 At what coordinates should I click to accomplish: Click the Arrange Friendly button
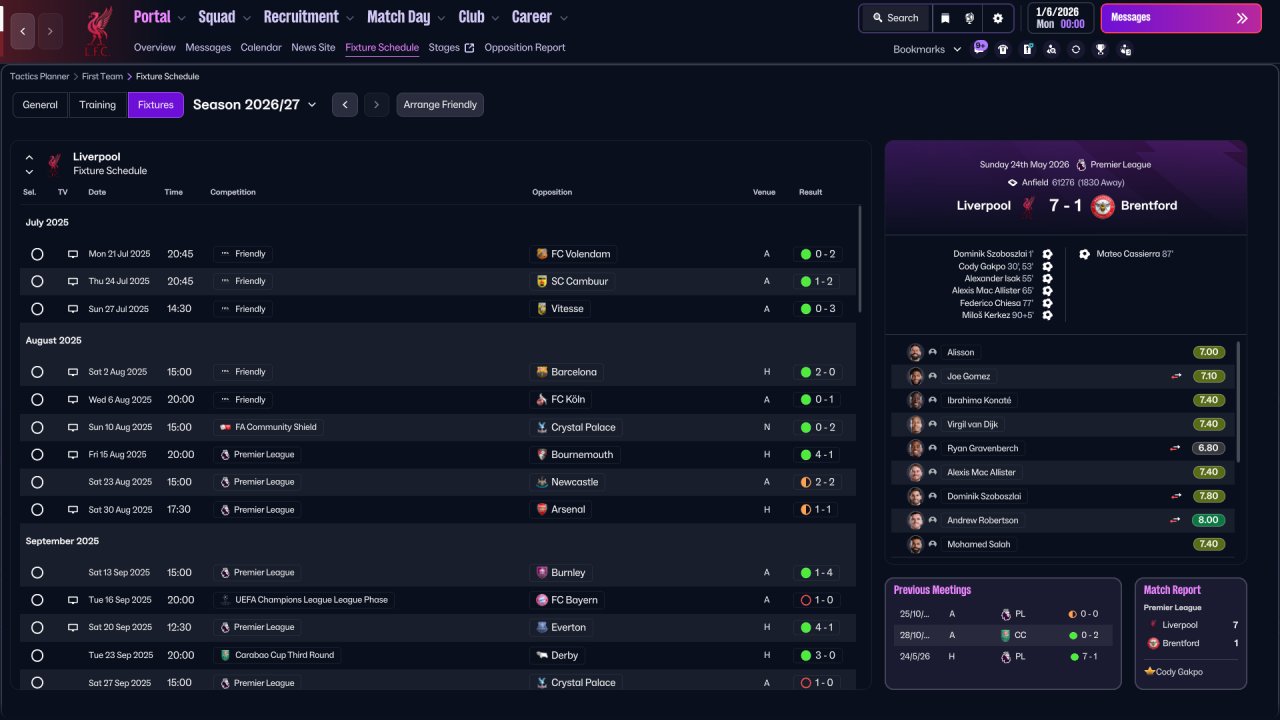440,105
